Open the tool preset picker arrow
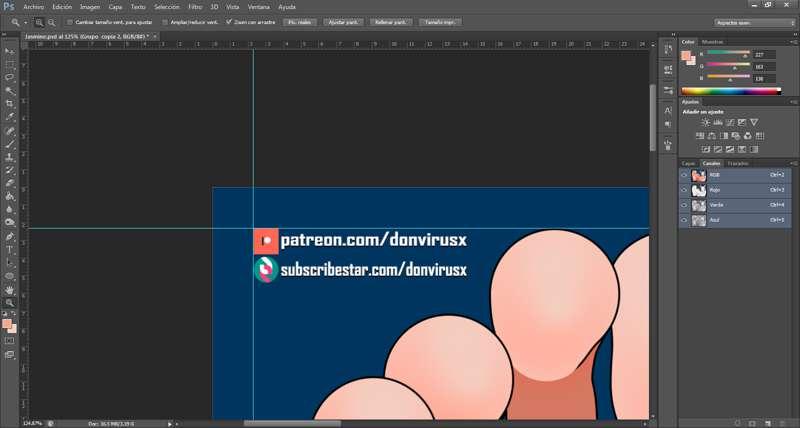Viewport: 800px width, 428px height. coord(25,22)
